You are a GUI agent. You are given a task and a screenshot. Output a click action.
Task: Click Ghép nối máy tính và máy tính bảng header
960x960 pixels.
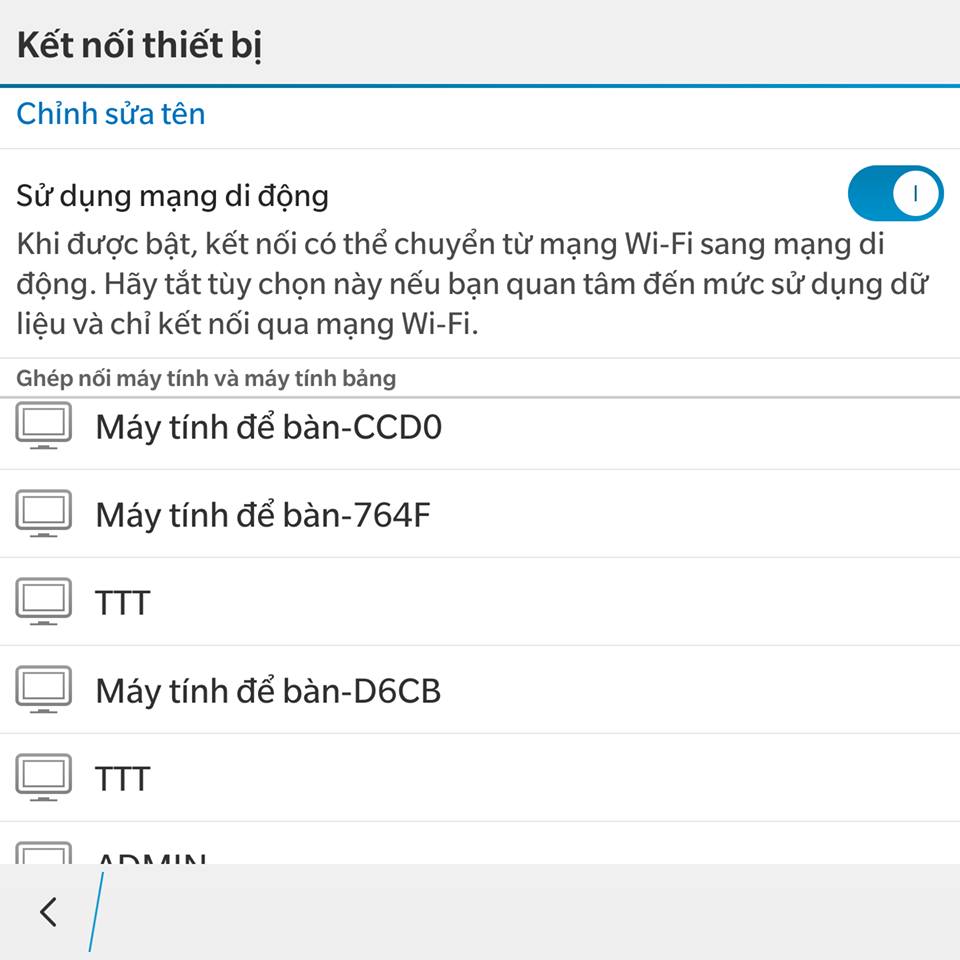coord(206,378)
